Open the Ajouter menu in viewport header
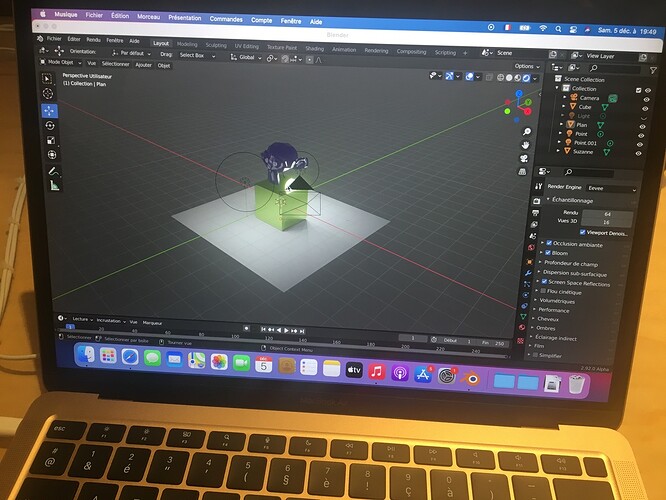 (x=143, y=65)
